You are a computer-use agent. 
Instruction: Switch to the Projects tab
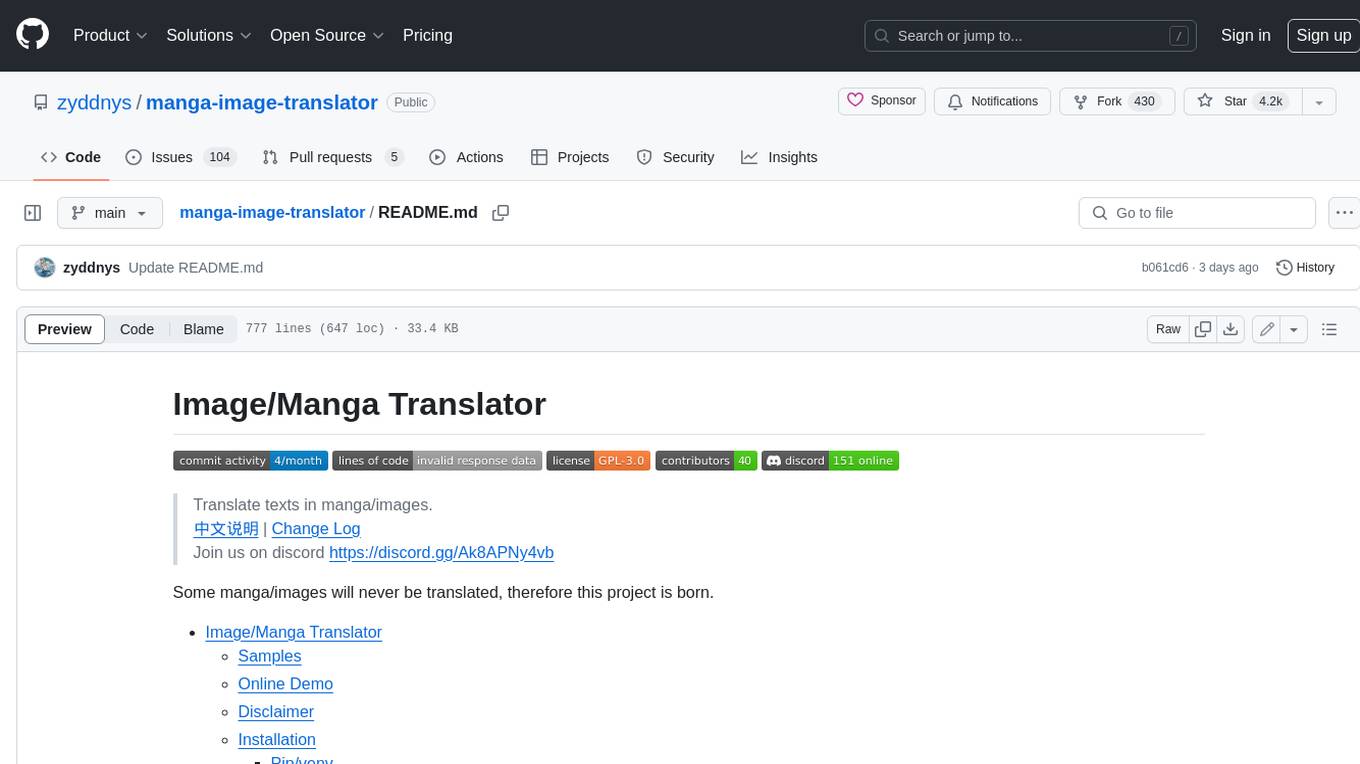570,157
